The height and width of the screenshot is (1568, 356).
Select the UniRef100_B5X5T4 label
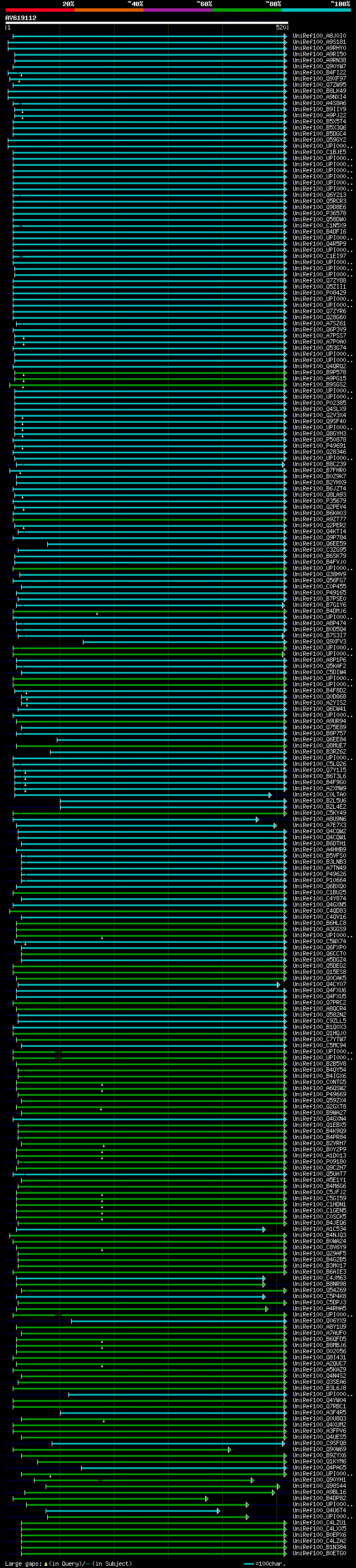pos(319,122)
